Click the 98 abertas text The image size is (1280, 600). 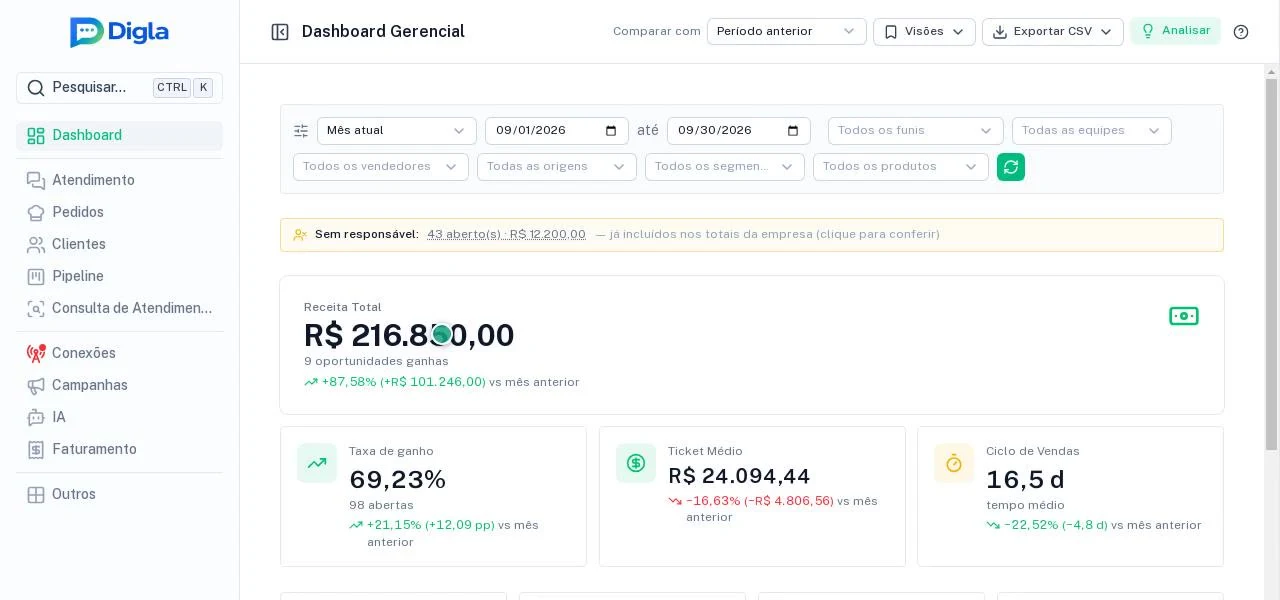[x=381, y=505]
